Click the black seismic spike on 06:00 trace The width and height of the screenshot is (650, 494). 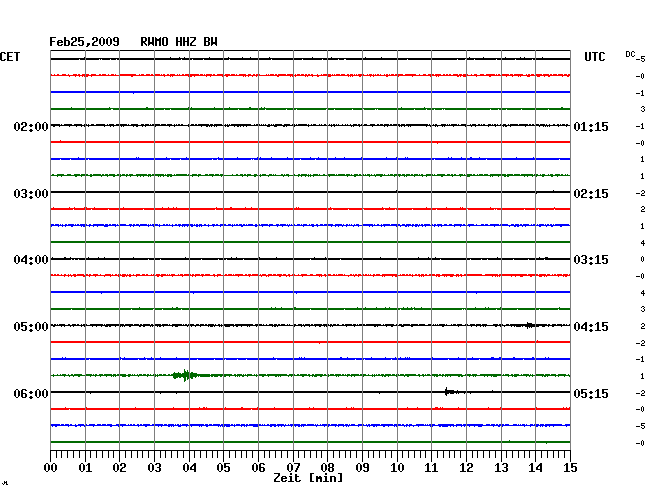450,392
